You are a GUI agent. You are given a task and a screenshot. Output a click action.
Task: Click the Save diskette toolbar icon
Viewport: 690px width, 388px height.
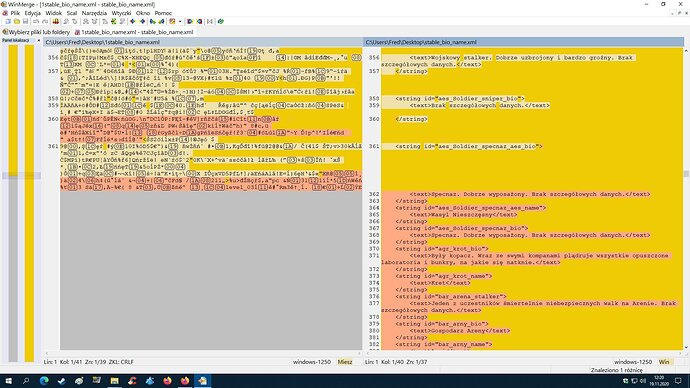click(x=26, y=21)
